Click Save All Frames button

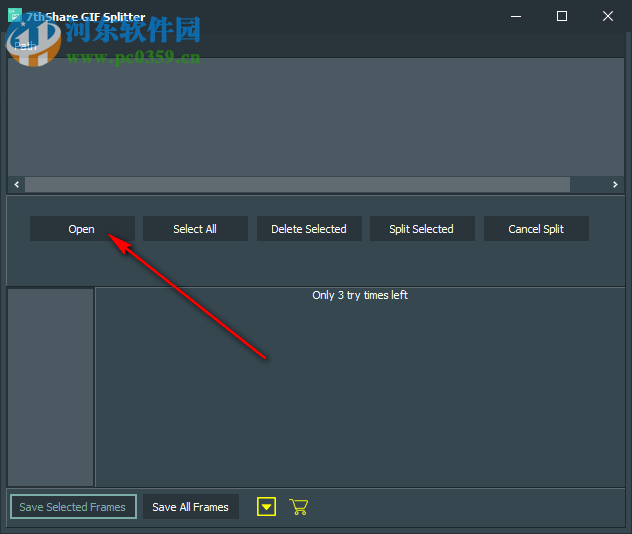coord(191,507)
